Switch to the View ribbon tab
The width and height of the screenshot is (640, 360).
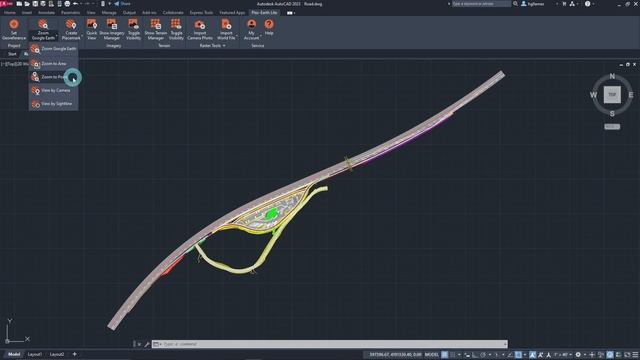pos(91,13)
